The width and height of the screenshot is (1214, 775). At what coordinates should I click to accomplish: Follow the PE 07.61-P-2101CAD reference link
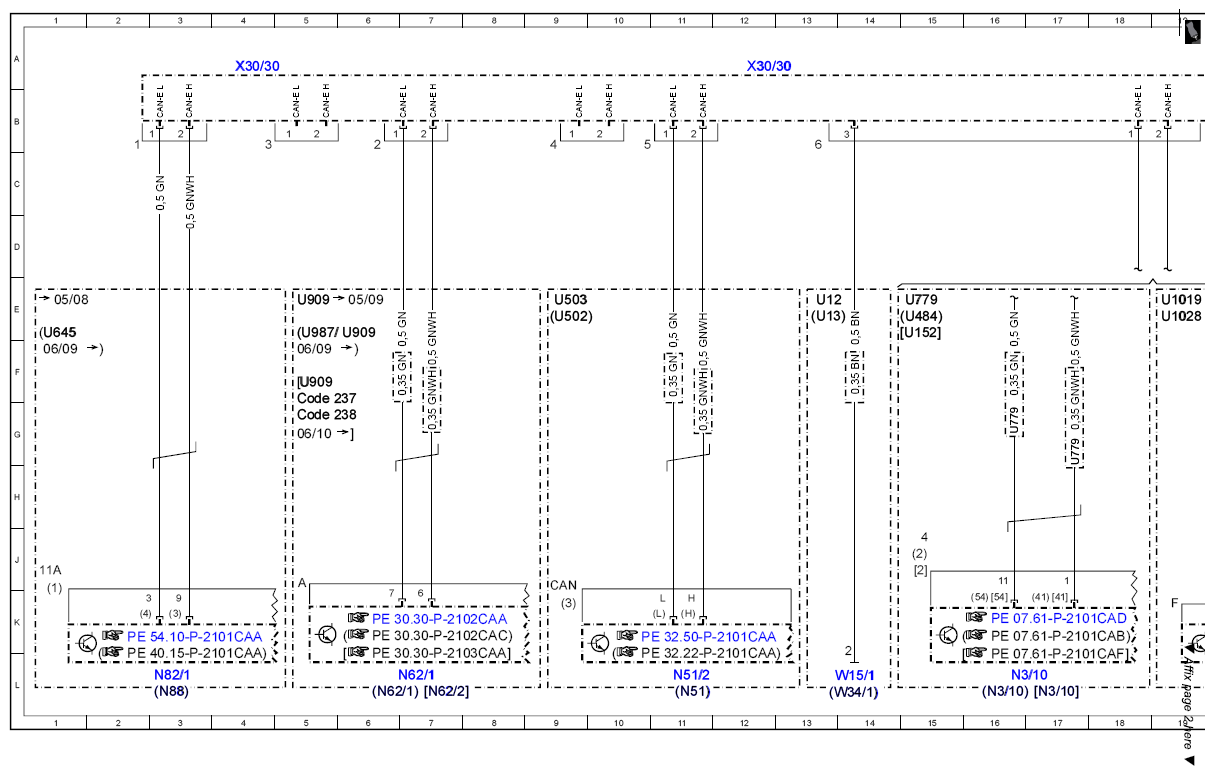(1058, 619)
